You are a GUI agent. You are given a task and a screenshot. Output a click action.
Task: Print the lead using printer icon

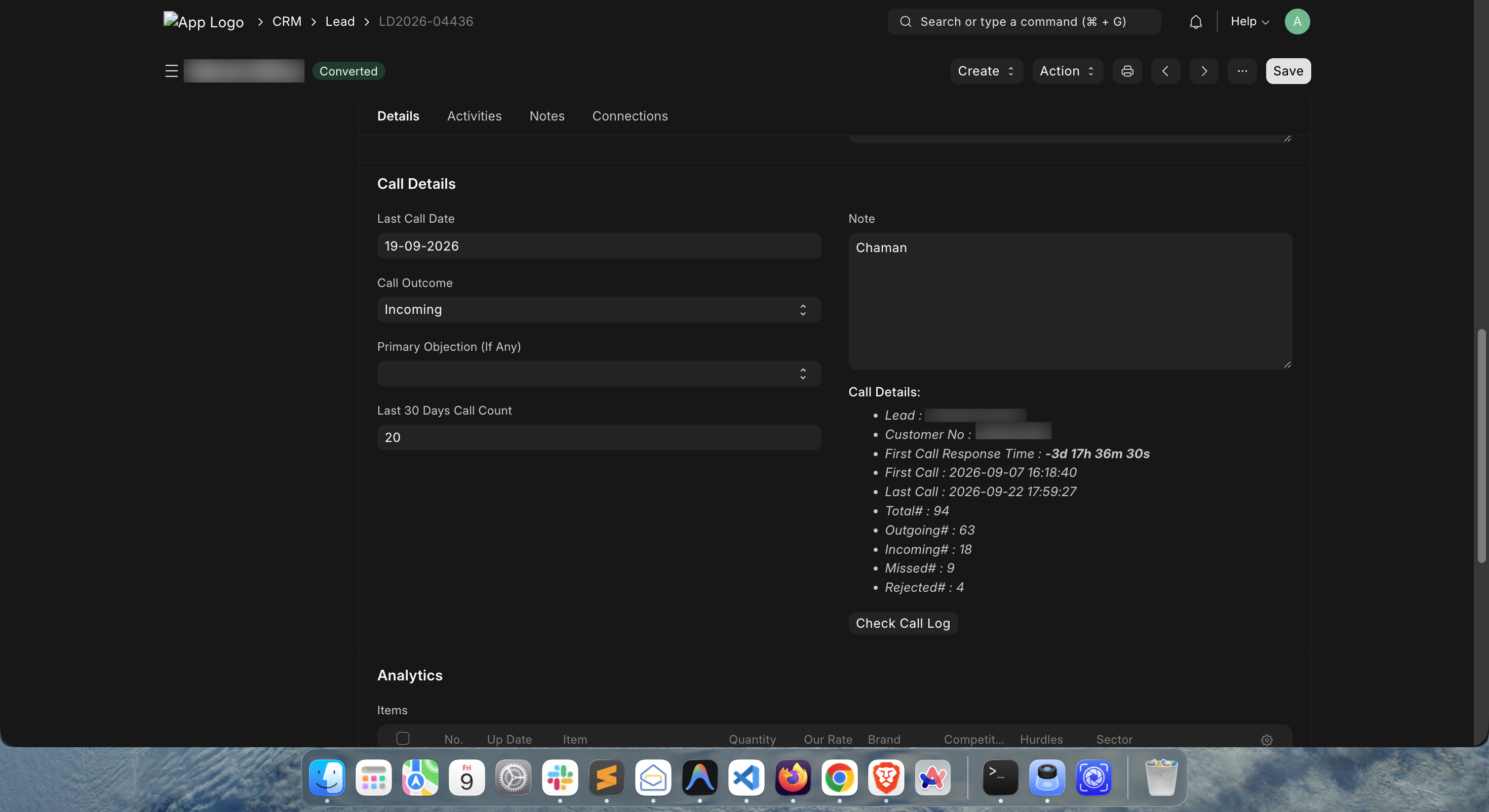point(1126,71)
